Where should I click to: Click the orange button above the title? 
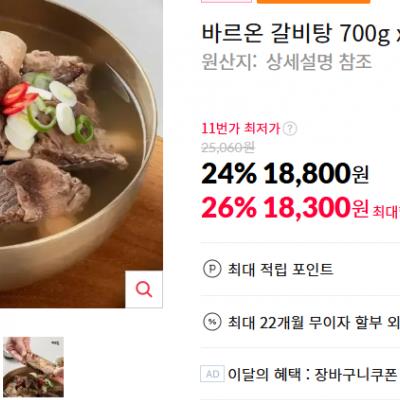point(313,2)
